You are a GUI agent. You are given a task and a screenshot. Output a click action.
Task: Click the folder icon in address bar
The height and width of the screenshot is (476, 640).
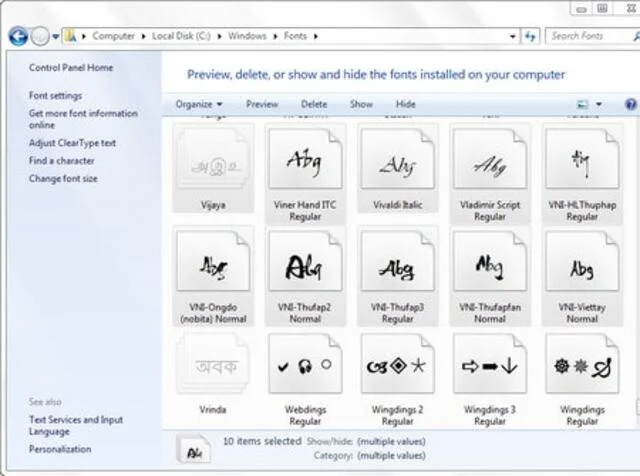pos(71,36)
